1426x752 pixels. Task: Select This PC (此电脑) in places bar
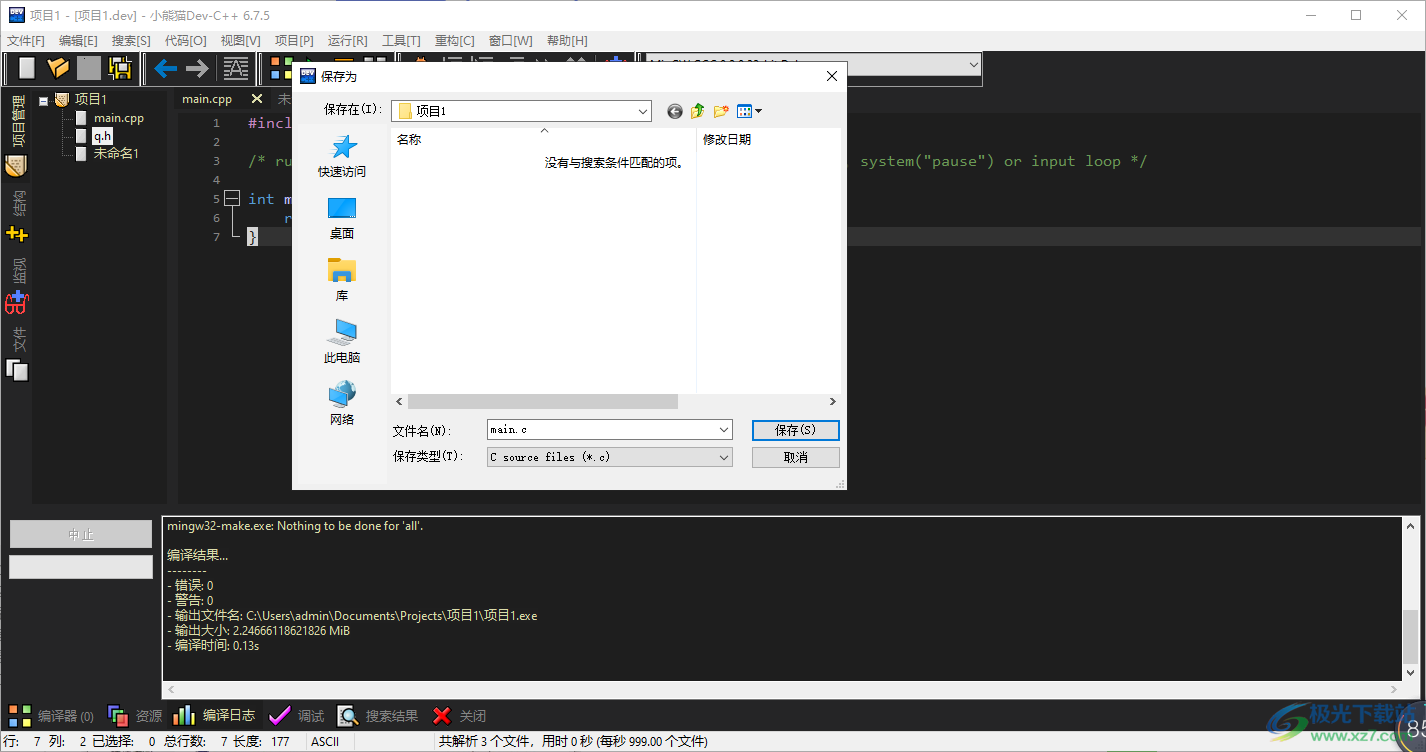pyautogui.click(x=342, y=342)
